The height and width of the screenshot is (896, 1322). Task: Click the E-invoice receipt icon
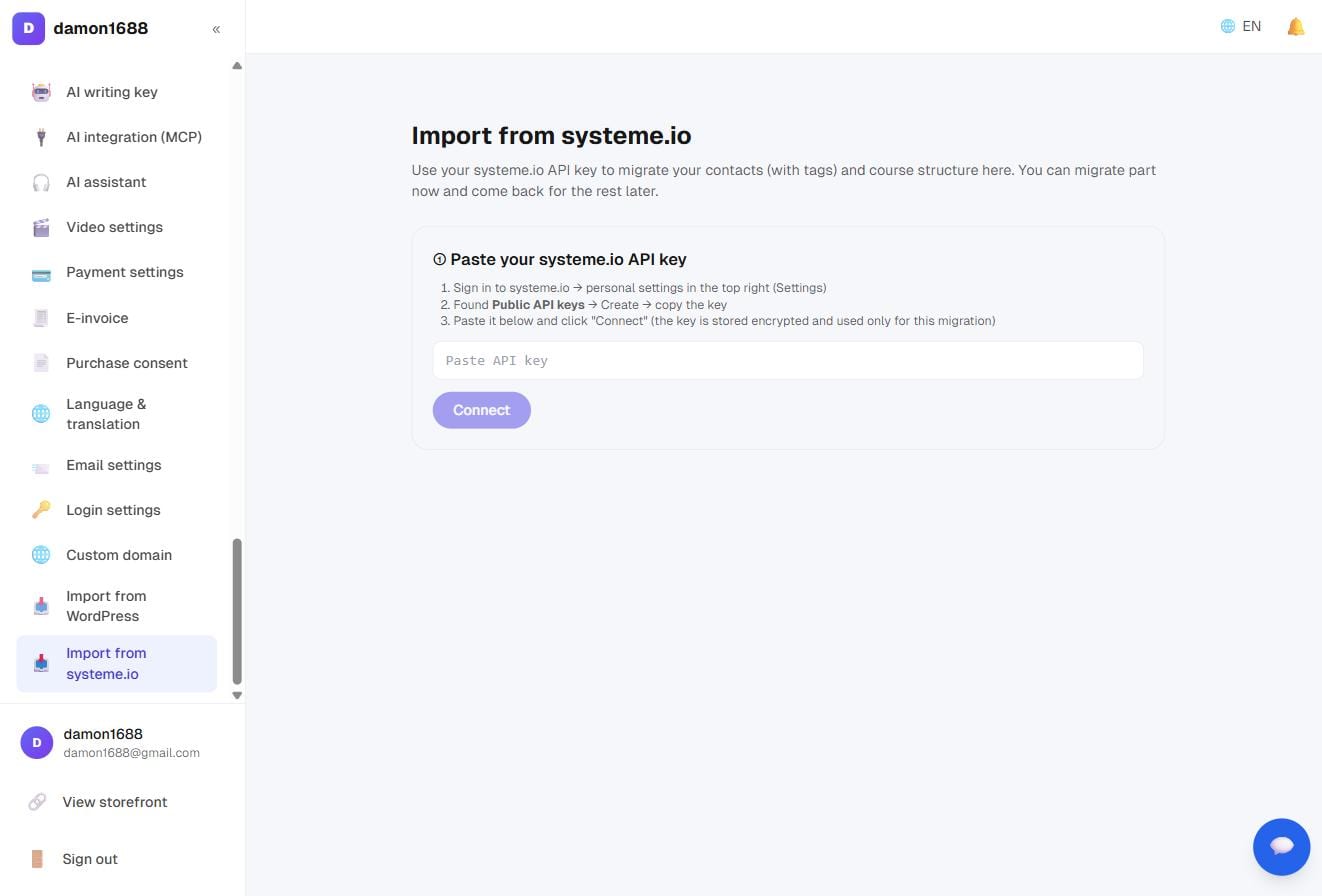tap(41, 318)
